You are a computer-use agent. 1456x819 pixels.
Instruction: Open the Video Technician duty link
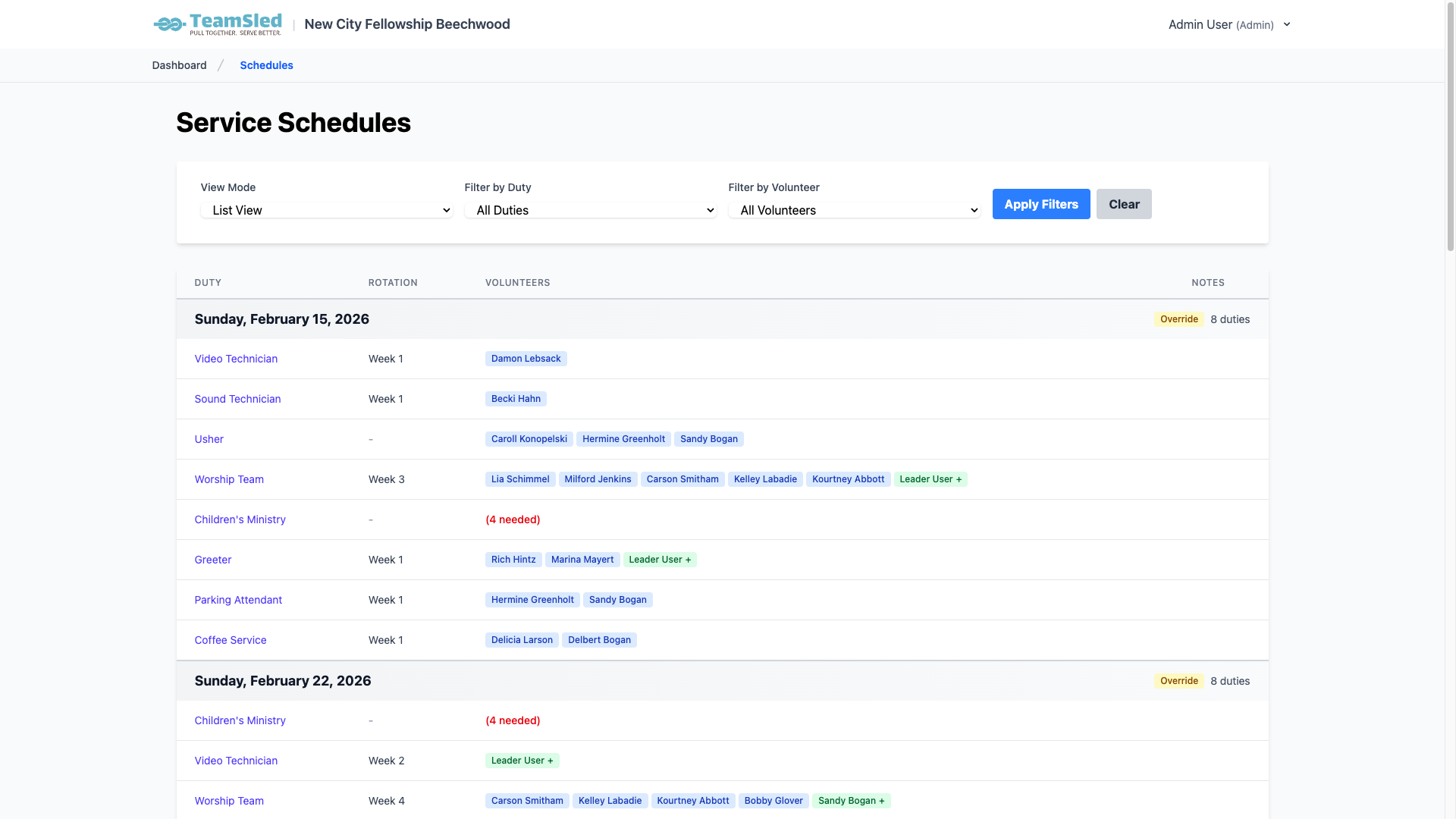tap(236, 359)
